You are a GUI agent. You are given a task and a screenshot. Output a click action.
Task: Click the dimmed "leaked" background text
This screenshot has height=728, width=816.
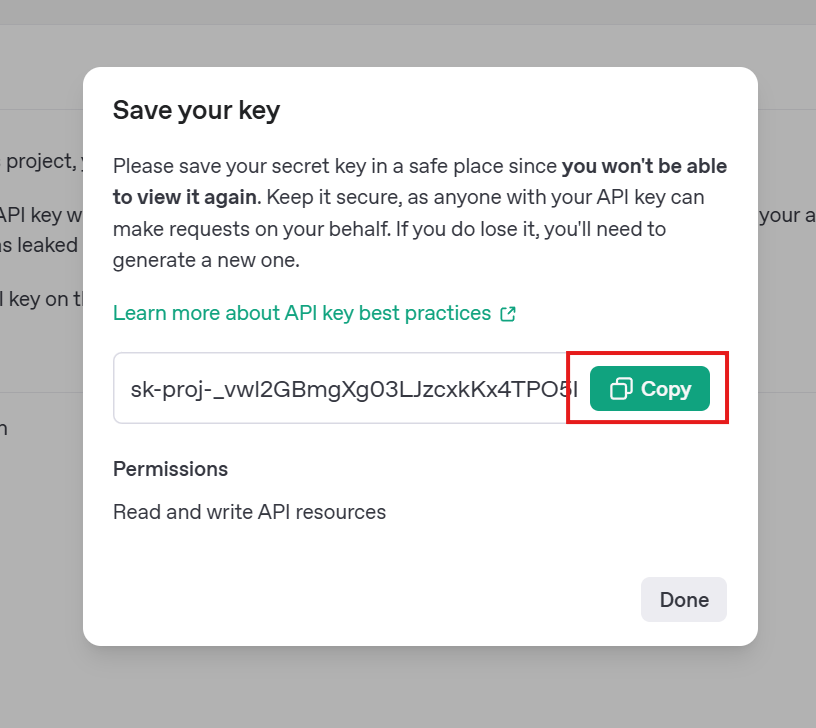[x=47, y=245]
